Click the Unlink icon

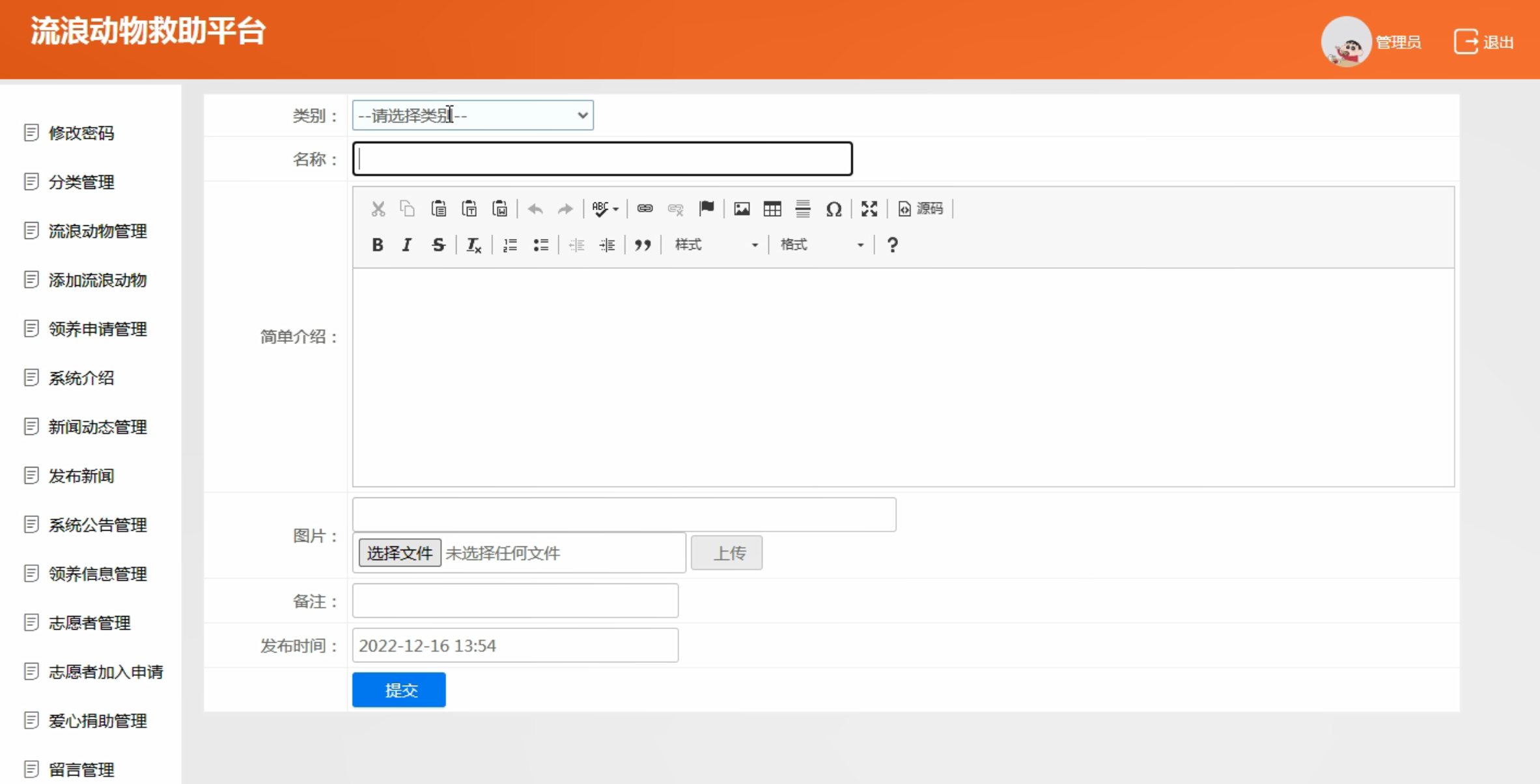[x=675, y=209]
